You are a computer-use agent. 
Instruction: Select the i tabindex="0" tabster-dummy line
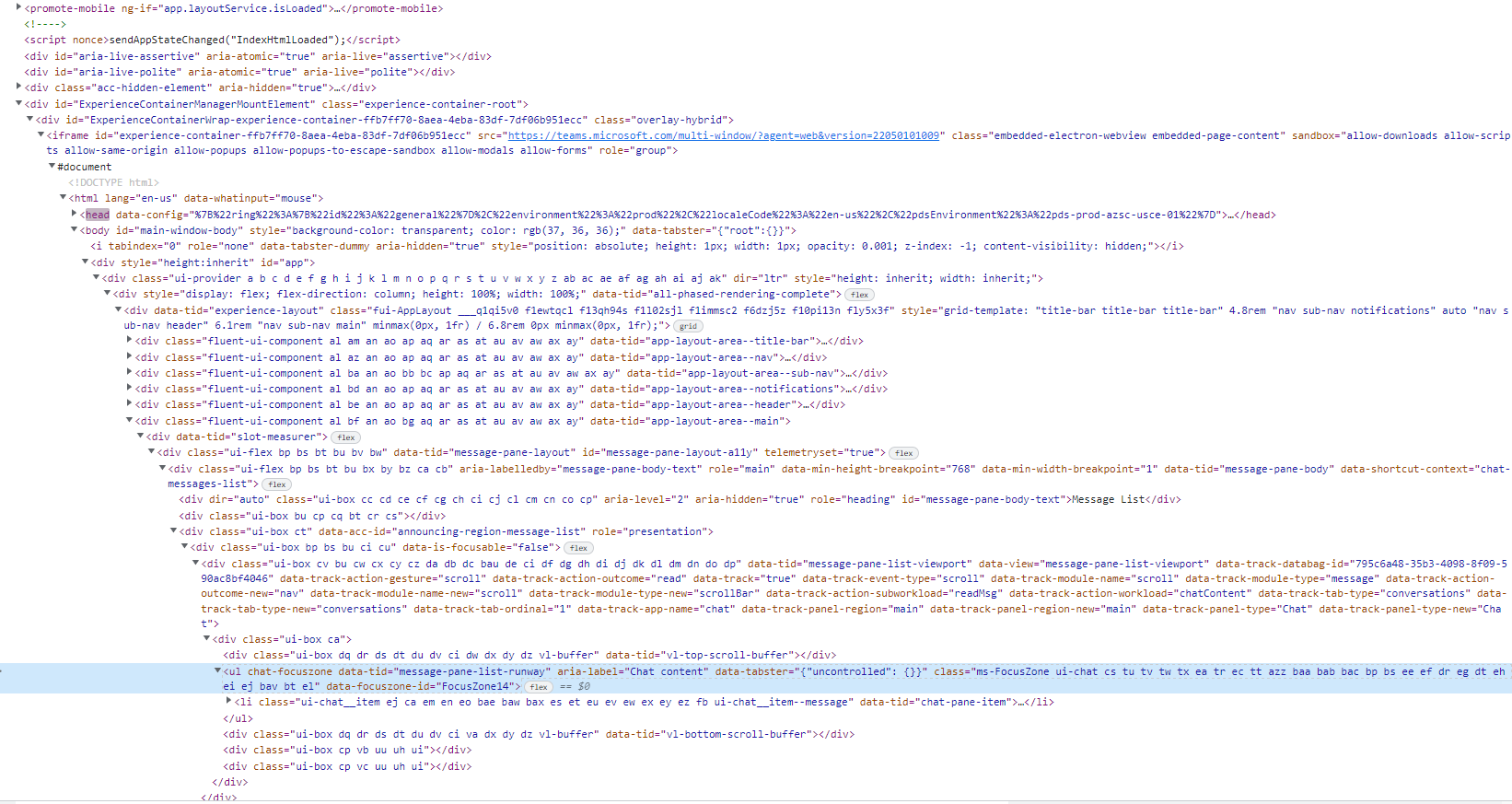click(x=637, y=246)
